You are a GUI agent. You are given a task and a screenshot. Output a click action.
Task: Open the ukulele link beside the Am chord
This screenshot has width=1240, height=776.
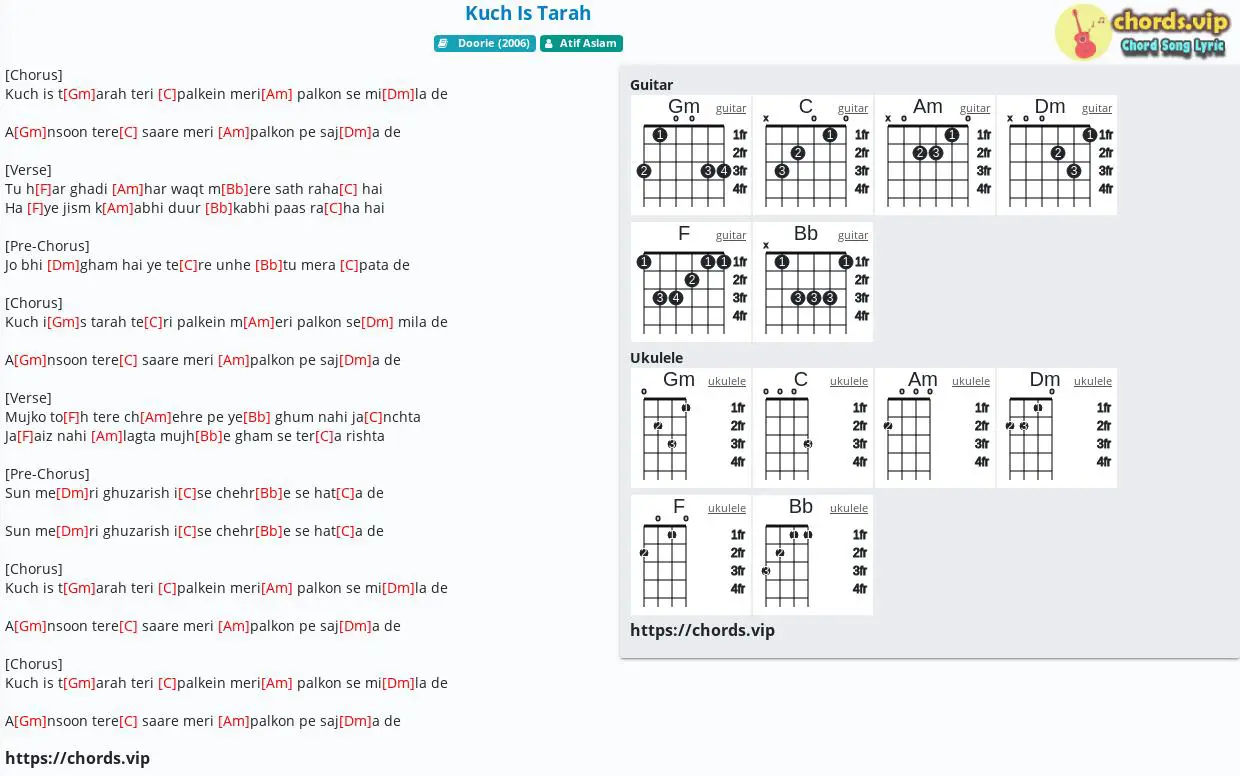click(971, 381)
